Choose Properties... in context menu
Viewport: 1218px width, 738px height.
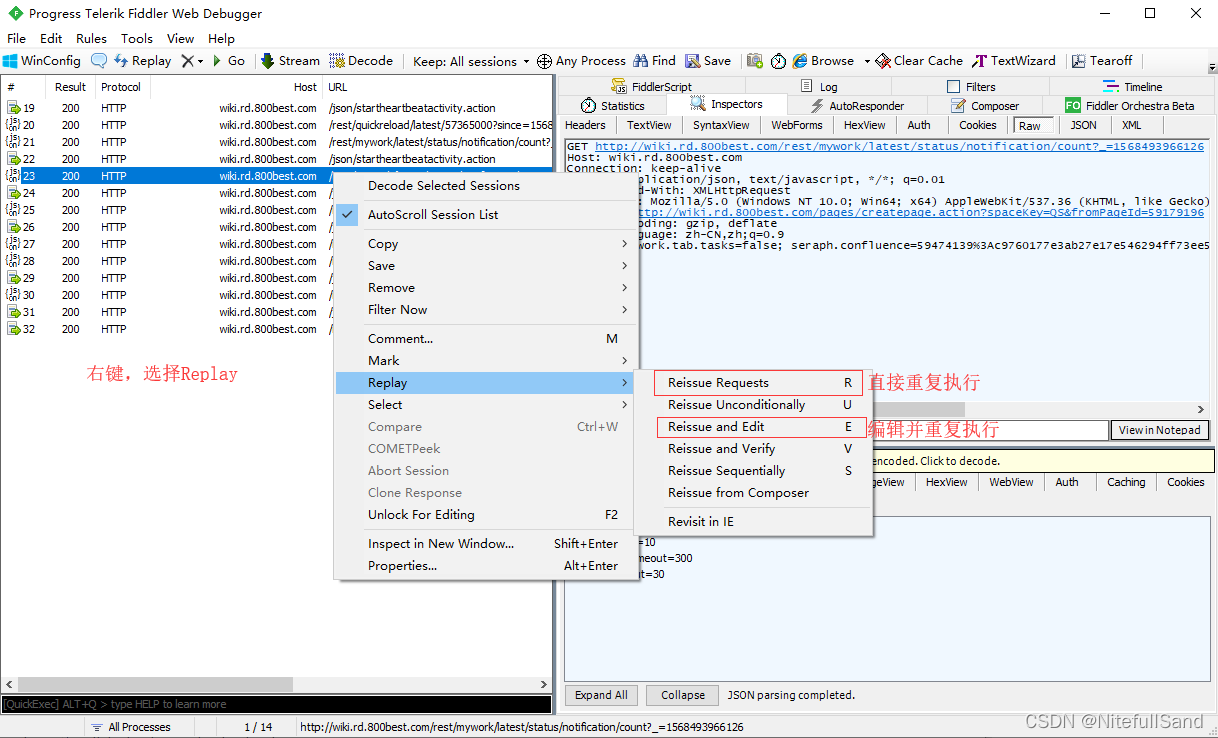tap(485, 566)
